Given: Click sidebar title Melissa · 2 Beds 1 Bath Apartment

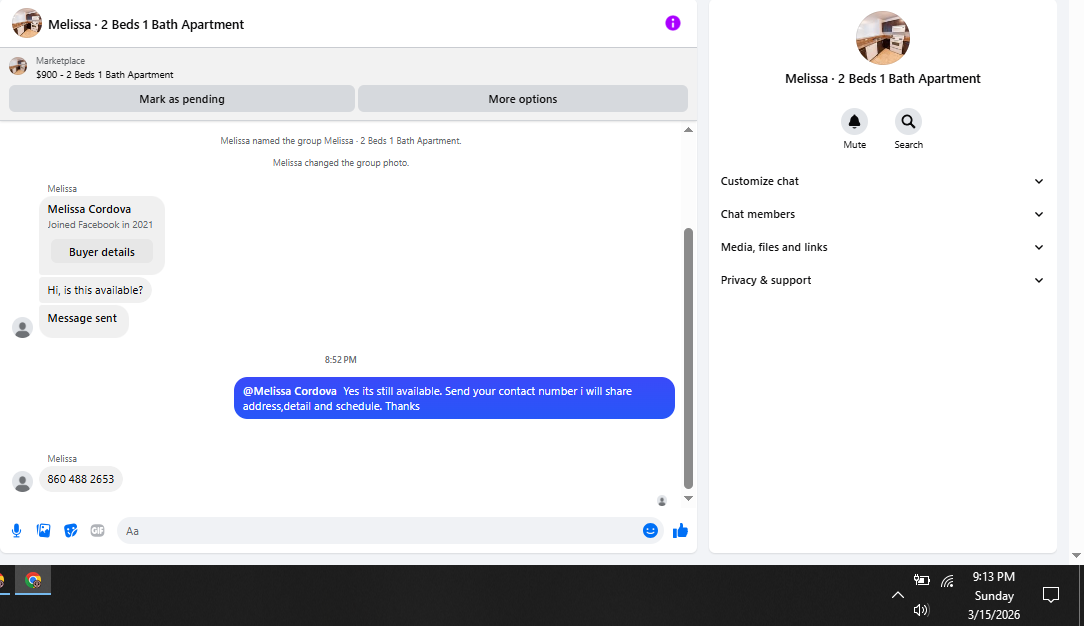Looking at the screenshot, I should [883, 79].
